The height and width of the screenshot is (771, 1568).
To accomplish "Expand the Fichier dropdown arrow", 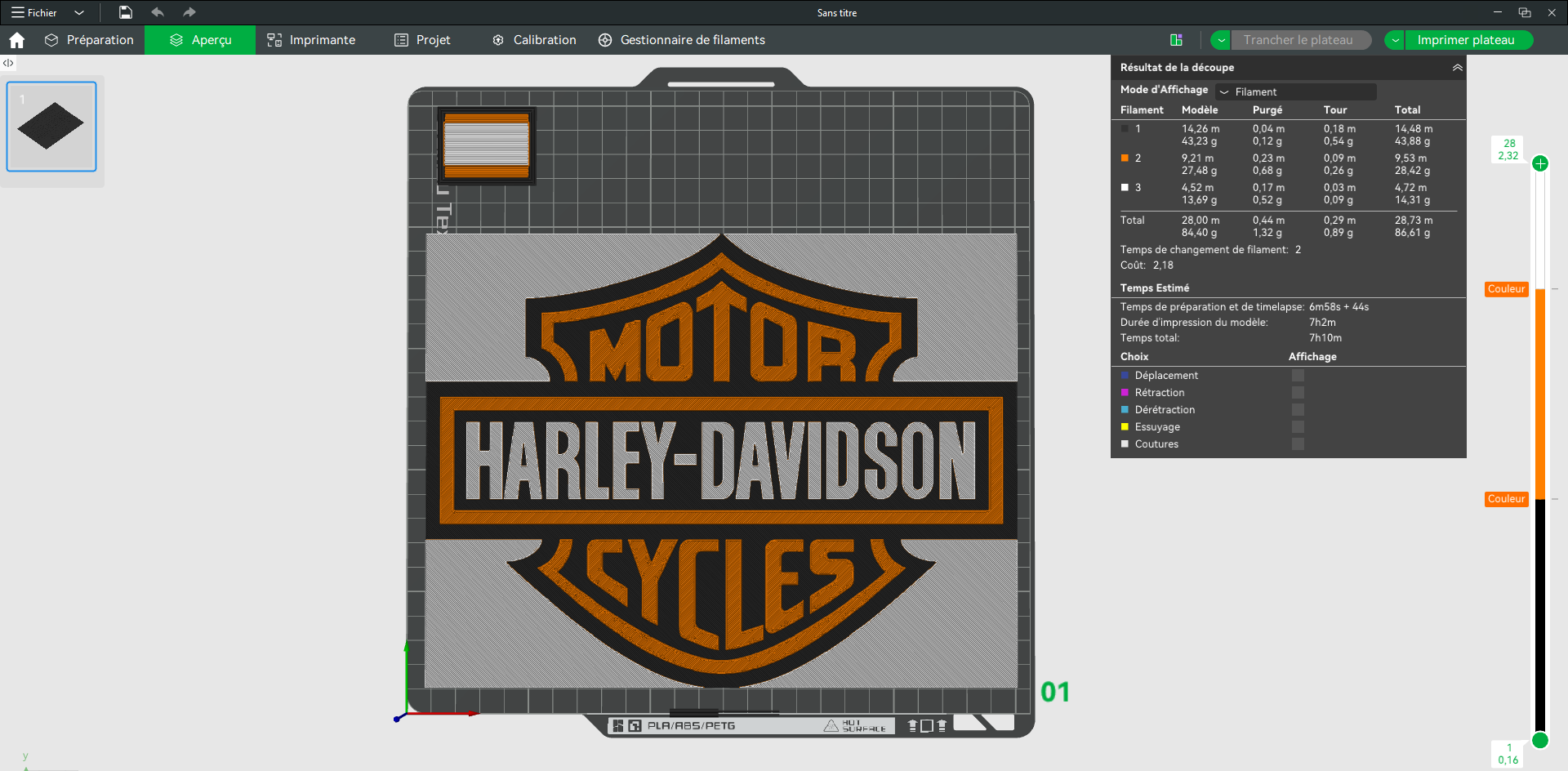I will [x=79, y=12].
